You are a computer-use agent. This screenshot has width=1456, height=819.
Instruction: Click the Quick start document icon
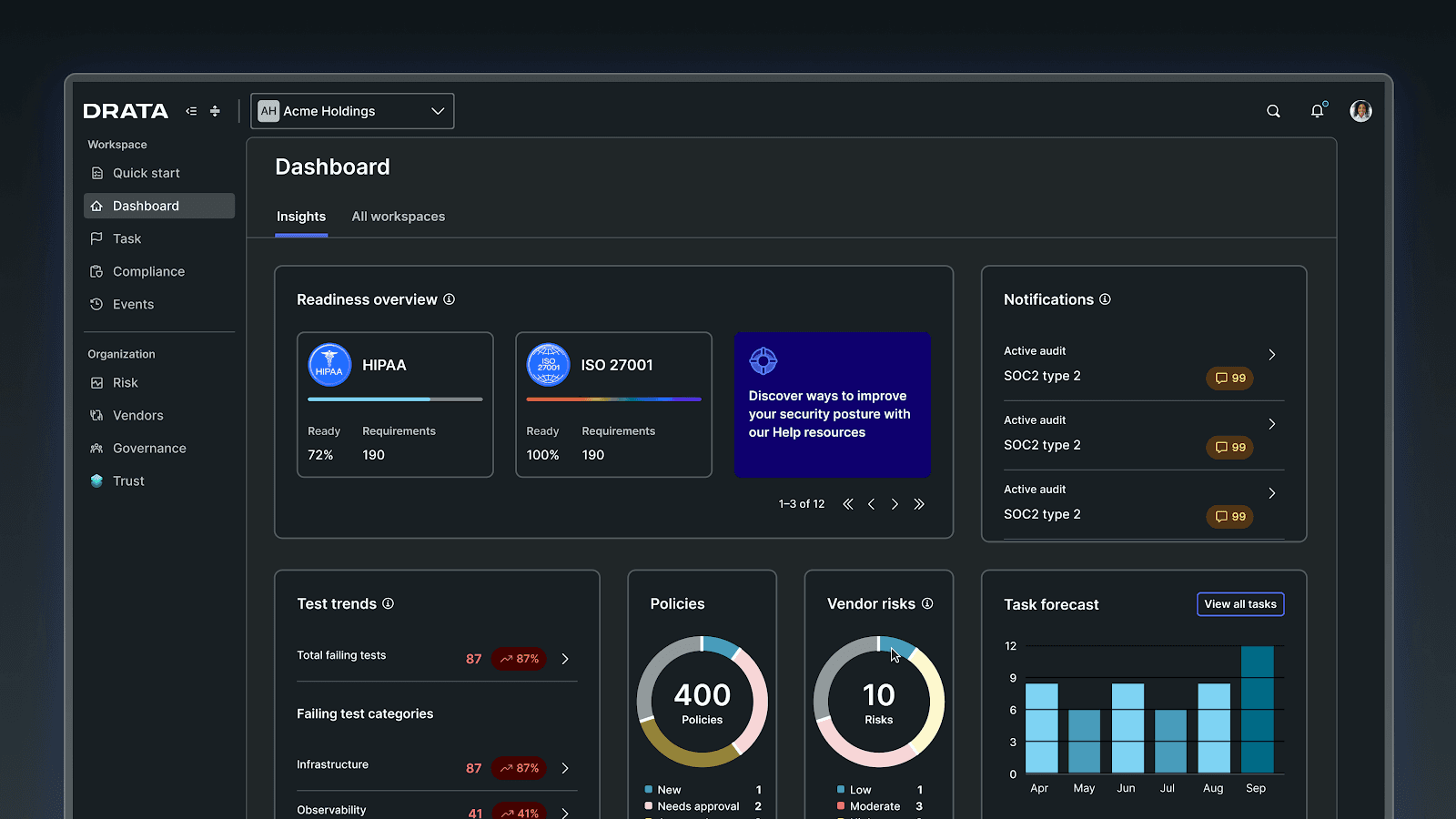(97, 173)
